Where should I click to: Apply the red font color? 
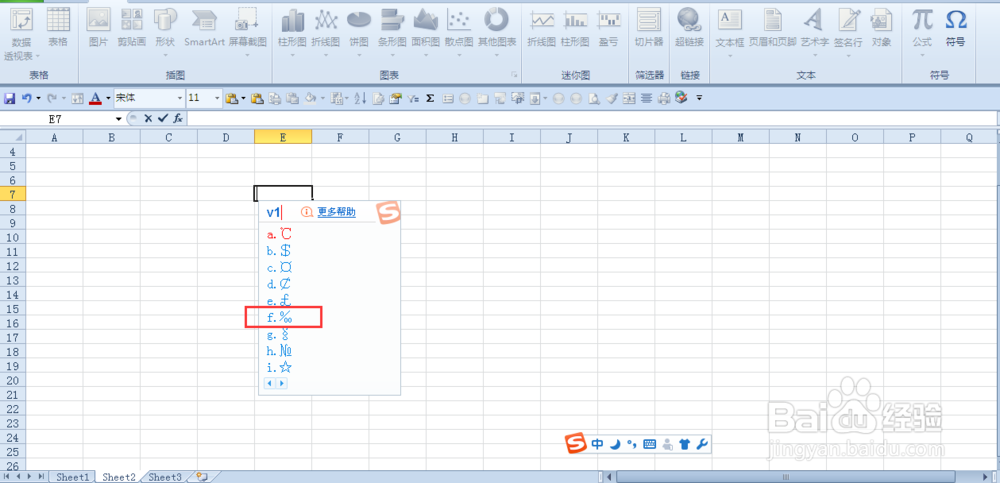96,98
